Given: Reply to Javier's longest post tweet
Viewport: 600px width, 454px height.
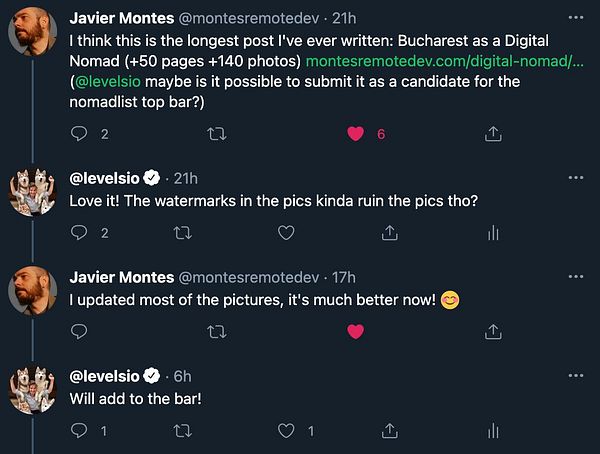Looking at the screenshot, I should [80, 132].
